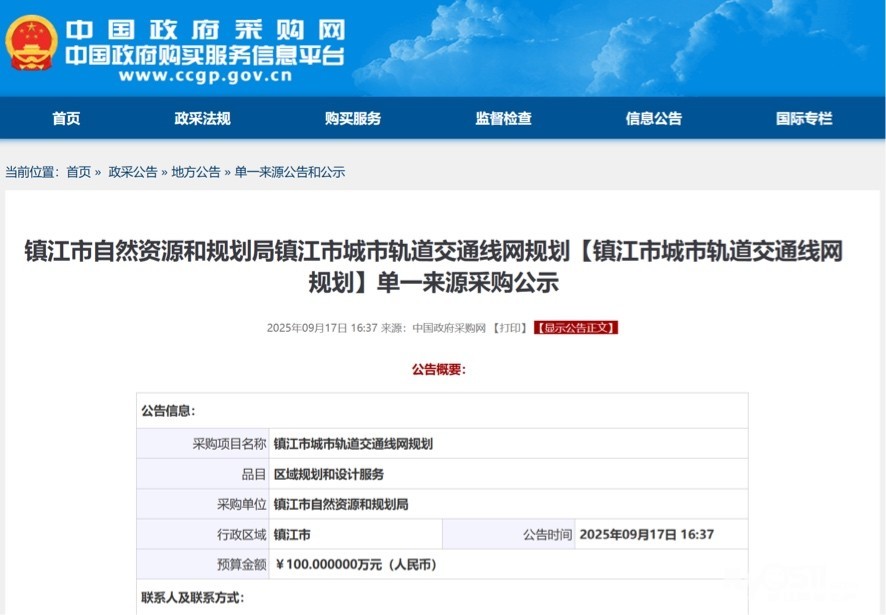Click the 中国政府采购网 site title

[205, 29]
